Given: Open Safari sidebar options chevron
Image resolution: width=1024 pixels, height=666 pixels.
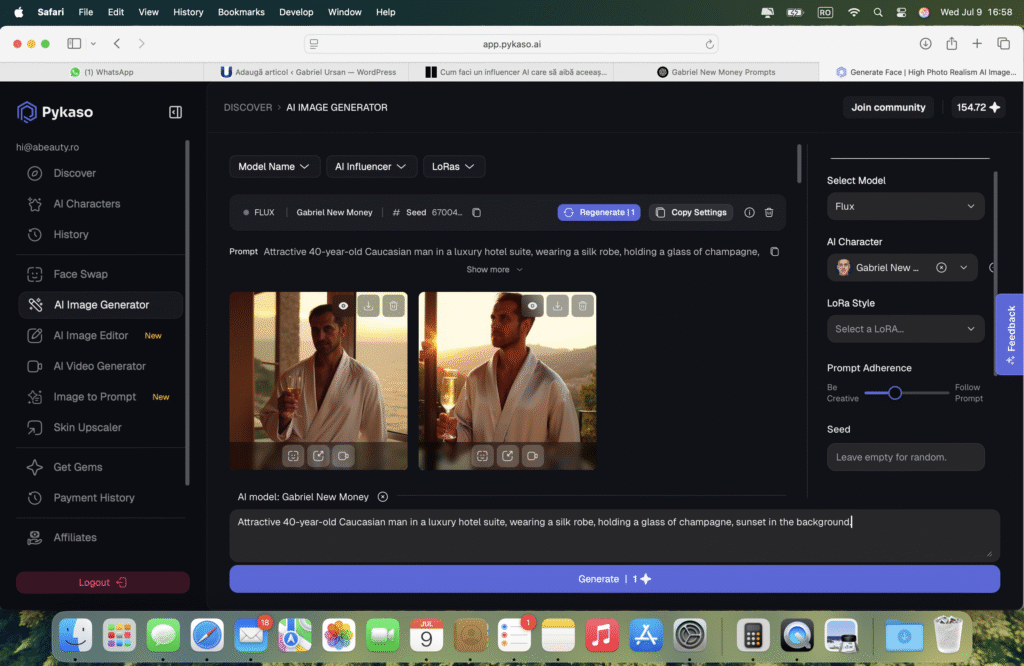Looking at the screenshot, I should 93,44.
